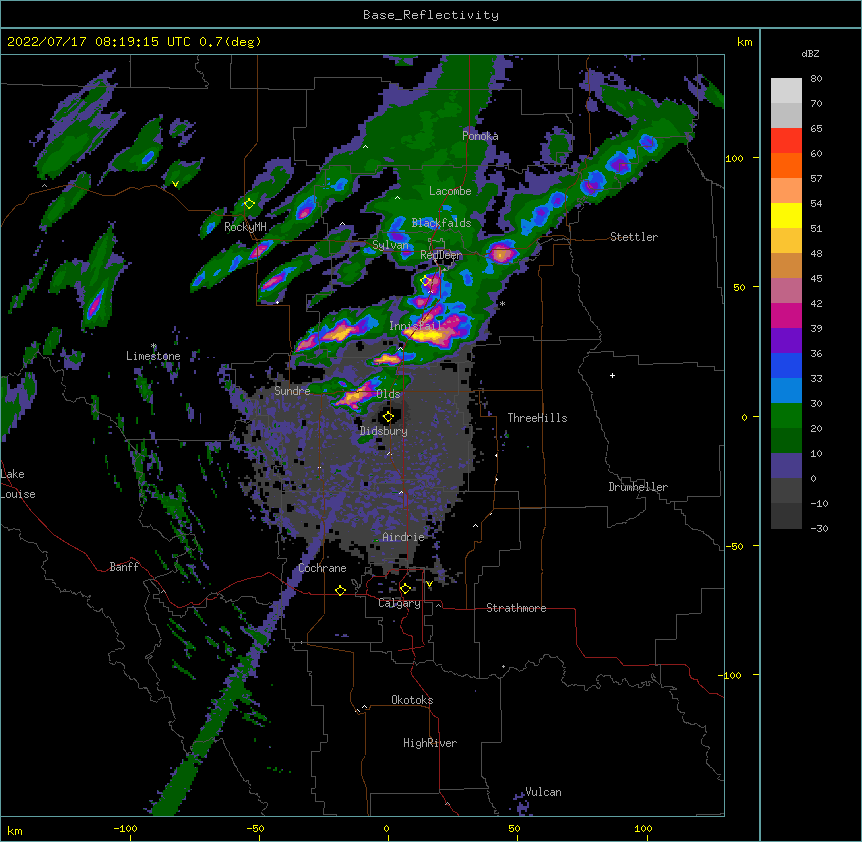Image resolution: width=862 pixels, height=842 pixels.
Task: Select the Banff label
Action: [x=124, y=567]
